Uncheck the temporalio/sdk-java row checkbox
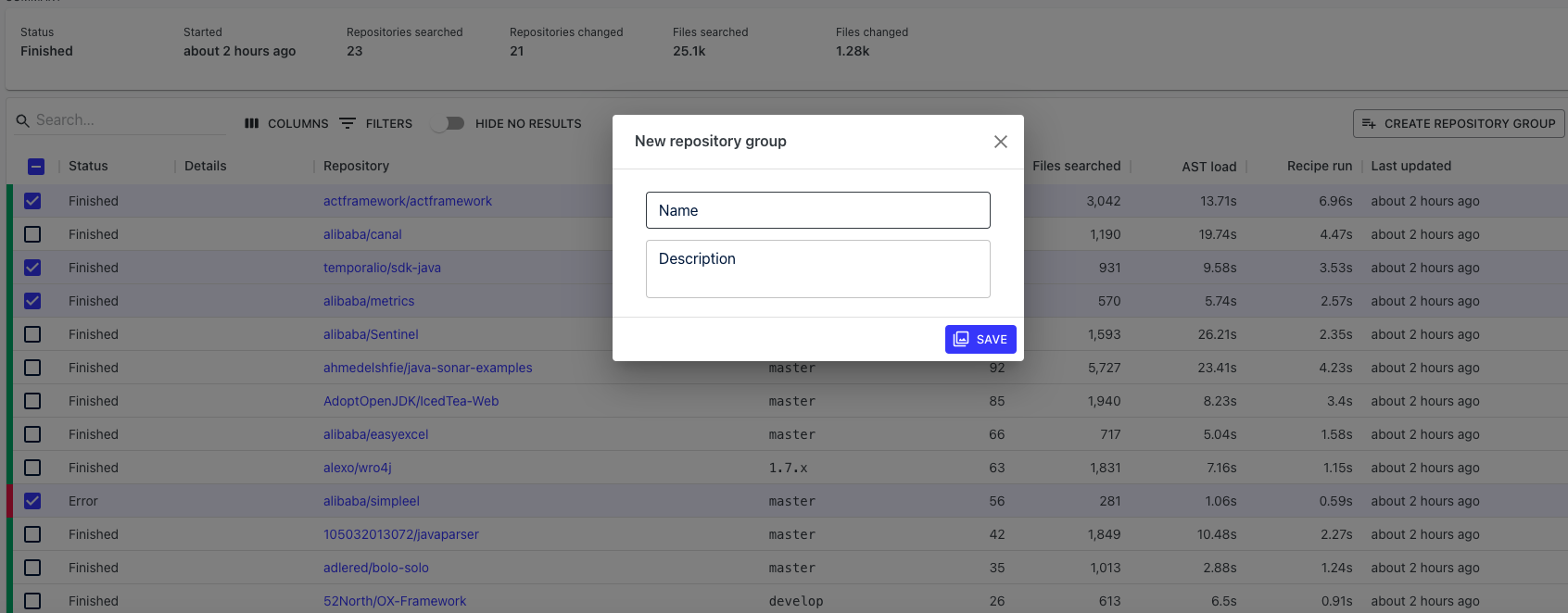This screenshot has width=1568, height=613. [32, 268]
